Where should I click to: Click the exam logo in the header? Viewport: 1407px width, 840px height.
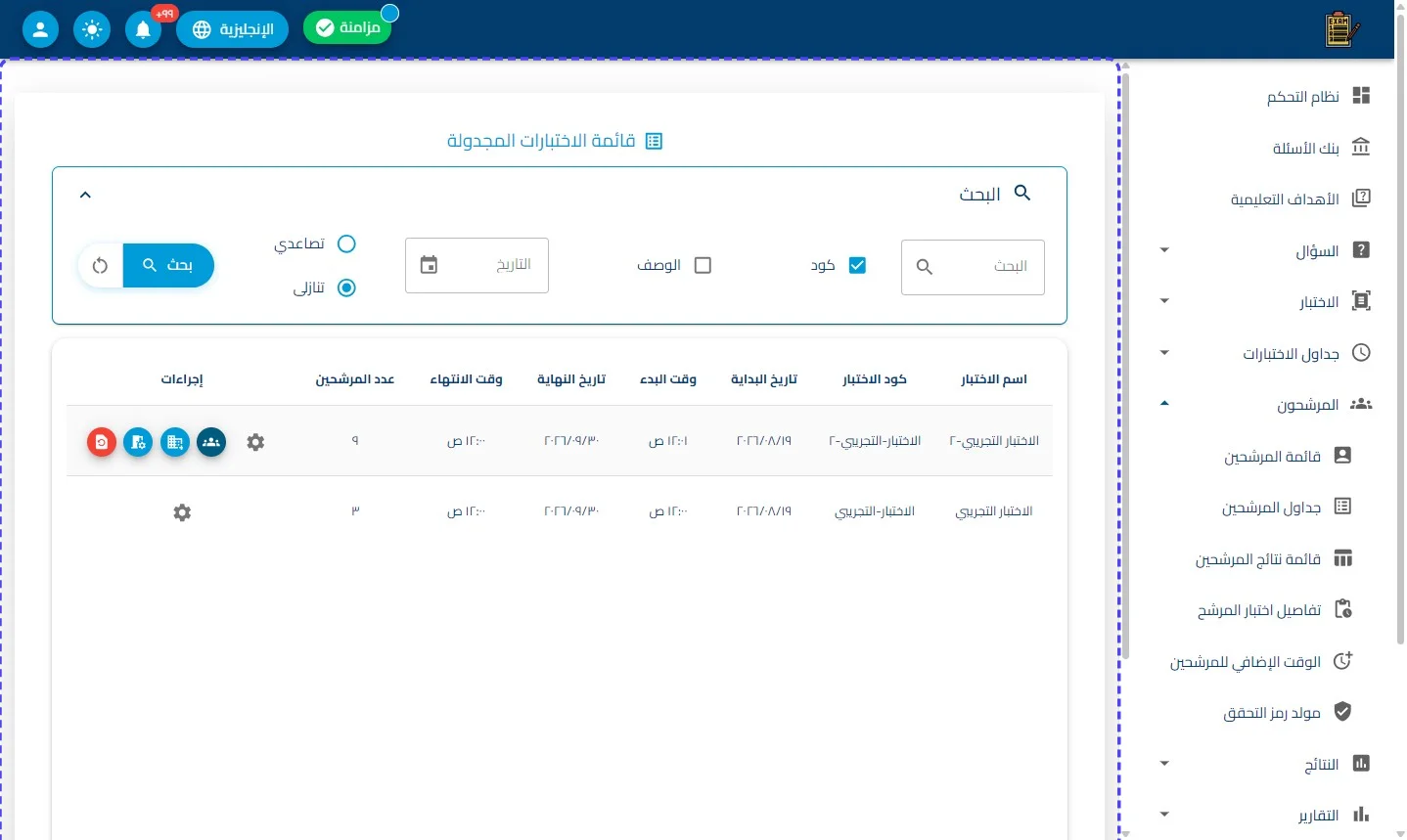click(x=1342, y=29)
